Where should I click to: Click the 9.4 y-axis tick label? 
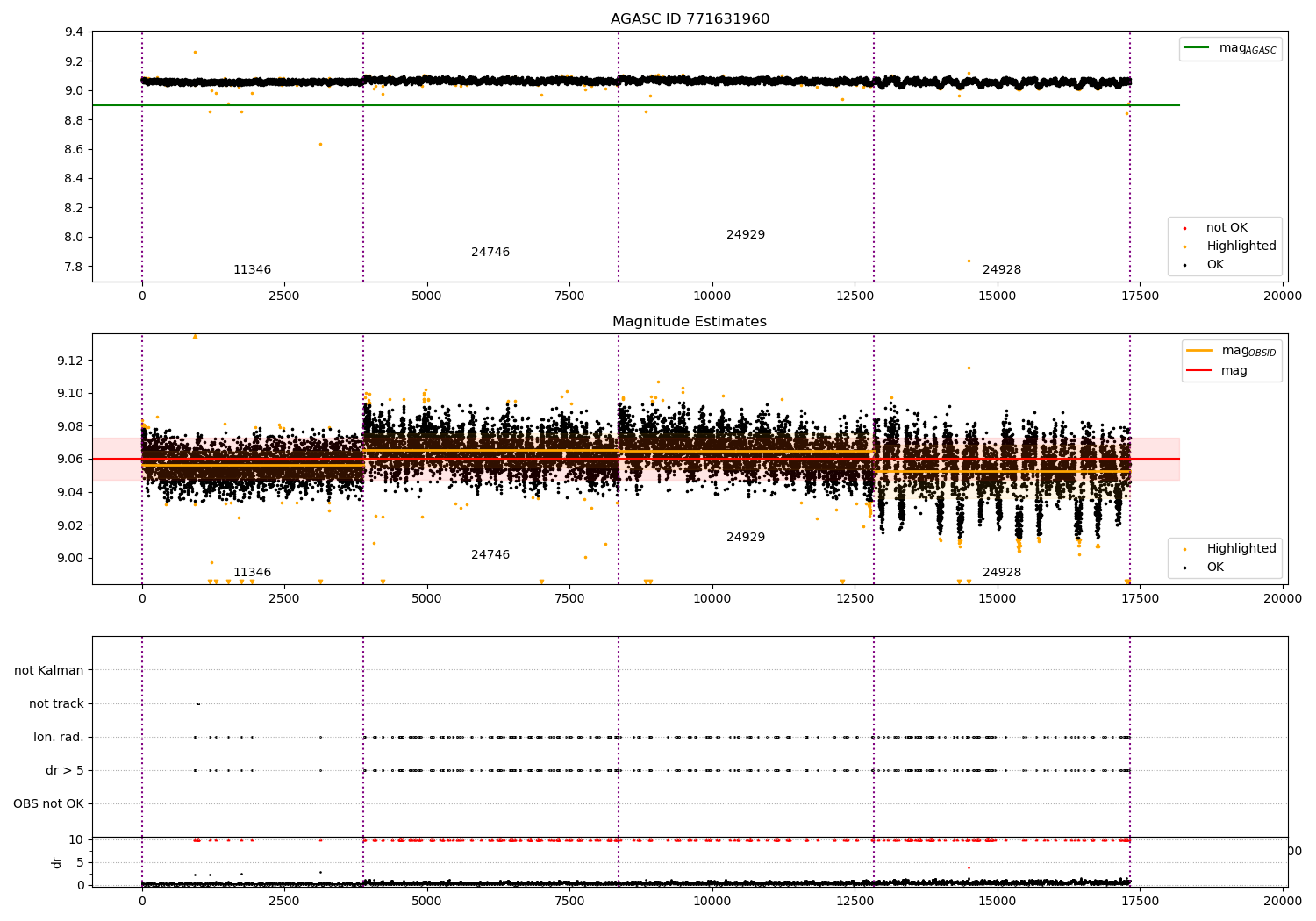(74, 32)
